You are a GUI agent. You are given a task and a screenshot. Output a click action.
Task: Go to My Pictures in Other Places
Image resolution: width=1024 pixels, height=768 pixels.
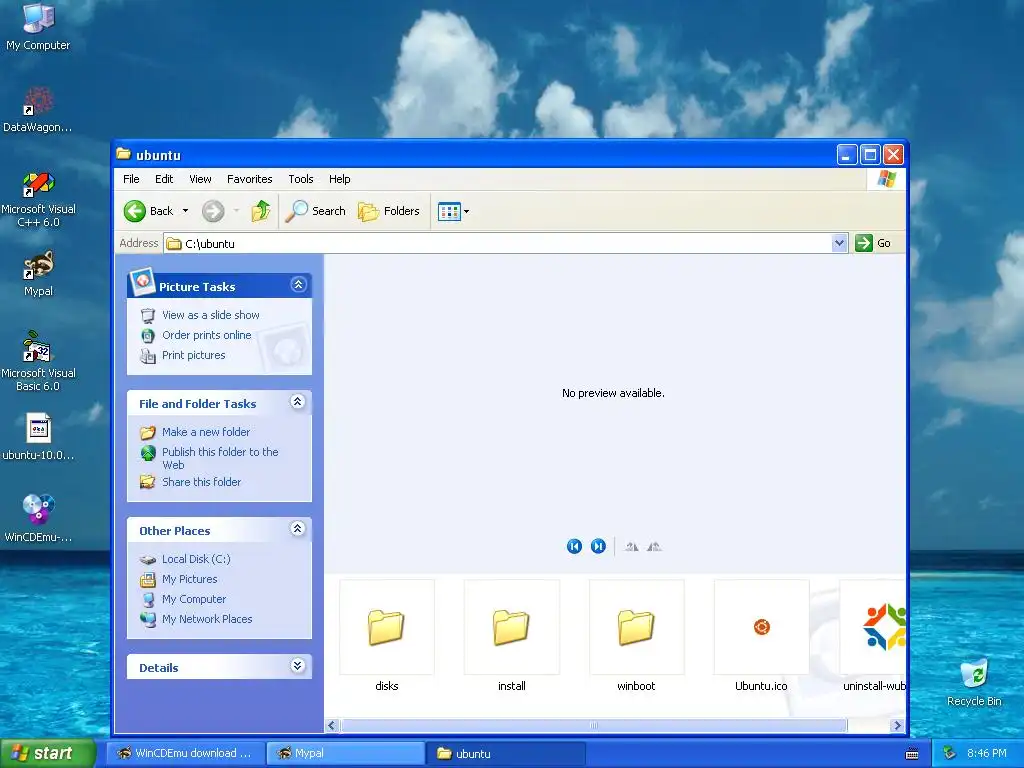(189, 579)
